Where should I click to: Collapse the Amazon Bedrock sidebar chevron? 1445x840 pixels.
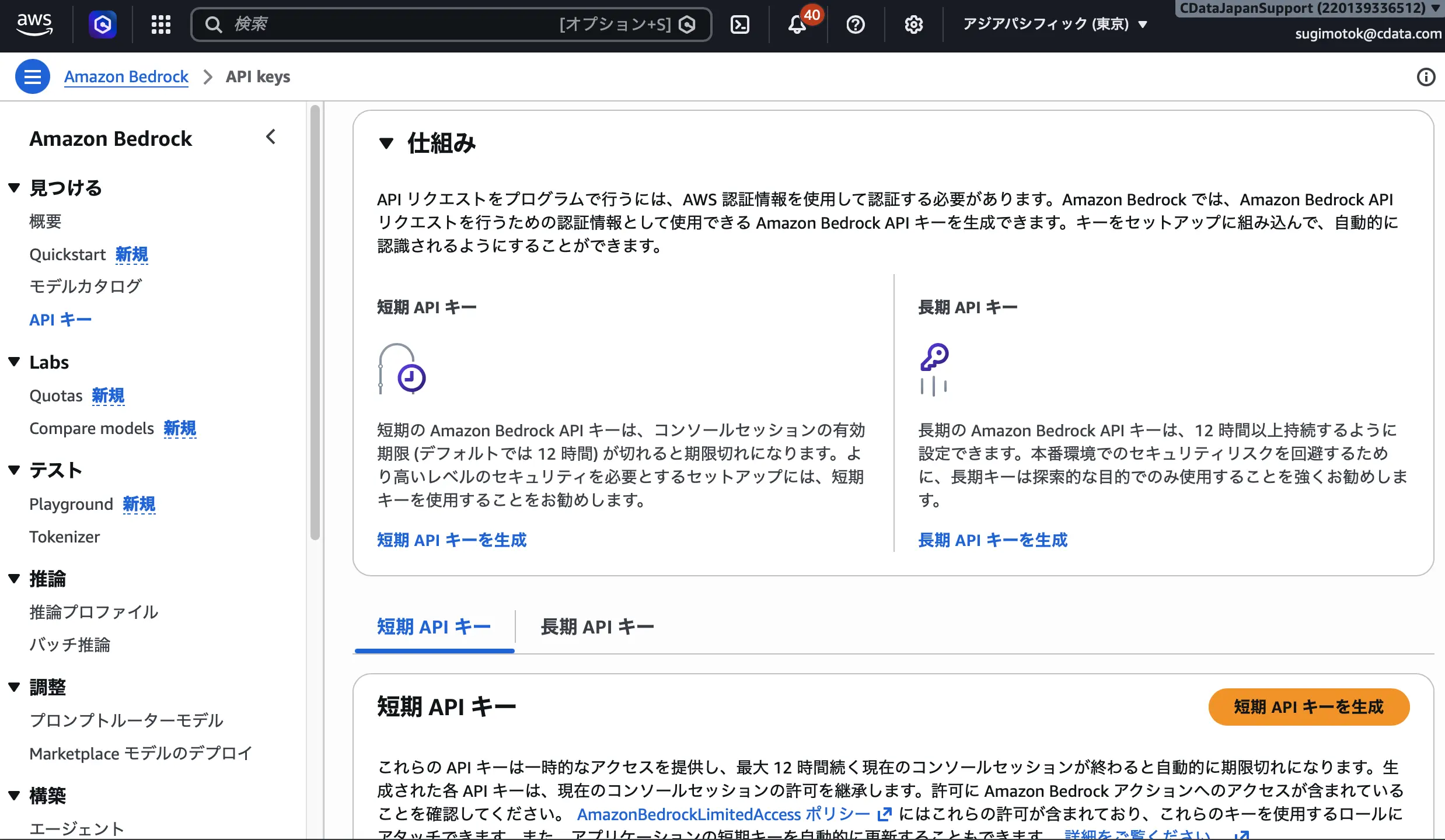point(271,137)
